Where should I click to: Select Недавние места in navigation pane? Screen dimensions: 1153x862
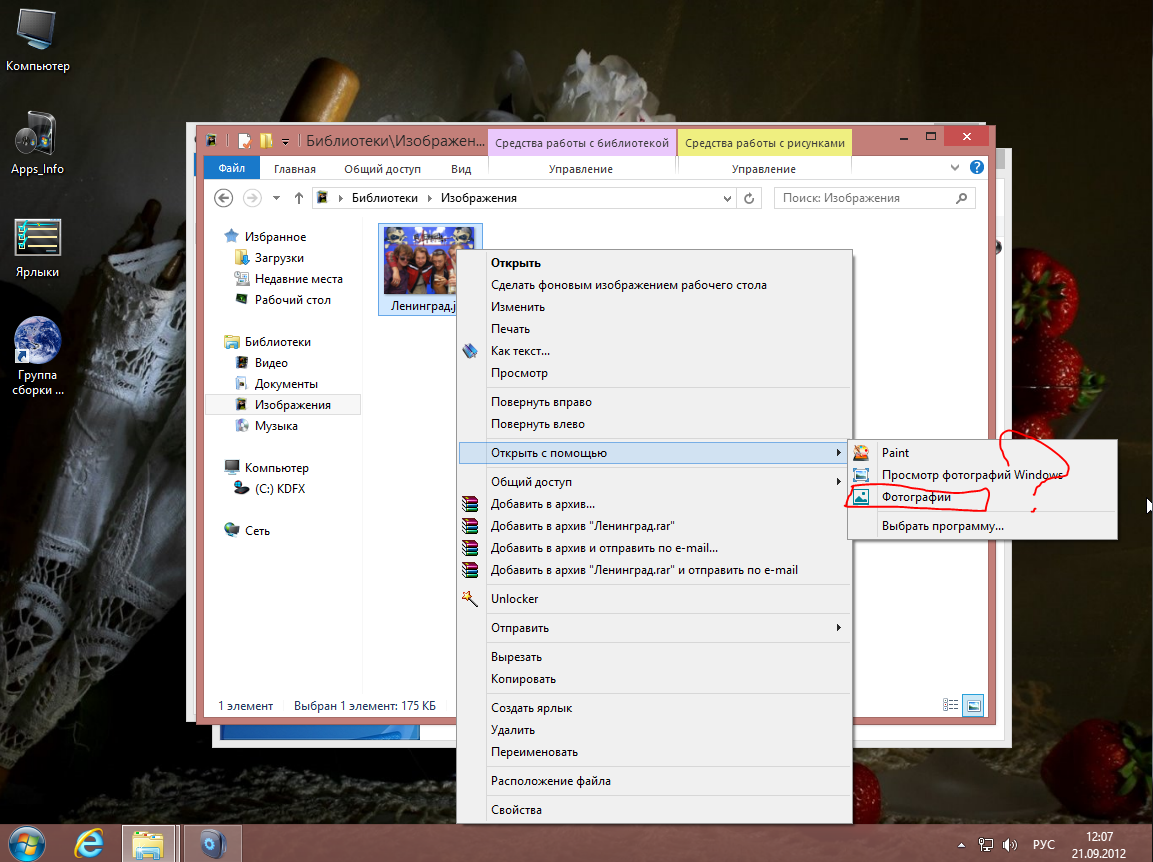[x=299, y=279]
